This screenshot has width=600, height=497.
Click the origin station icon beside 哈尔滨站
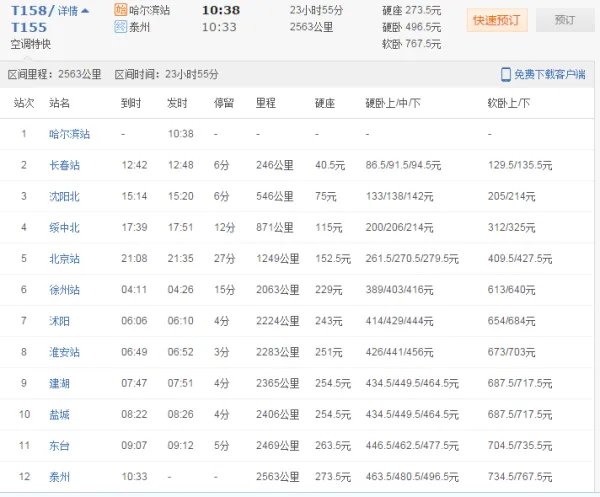pos(121,10)
